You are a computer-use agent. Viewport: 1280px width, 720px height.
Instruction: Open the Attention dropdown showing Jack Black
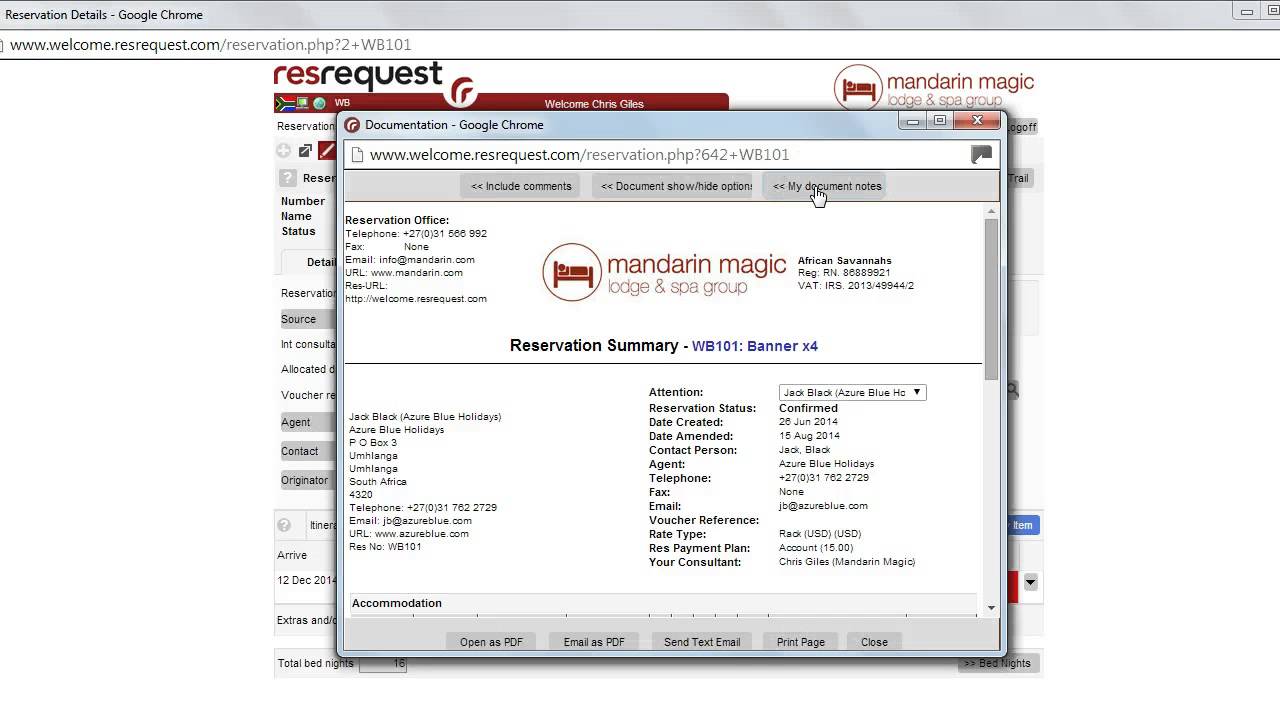coord(852,393)
